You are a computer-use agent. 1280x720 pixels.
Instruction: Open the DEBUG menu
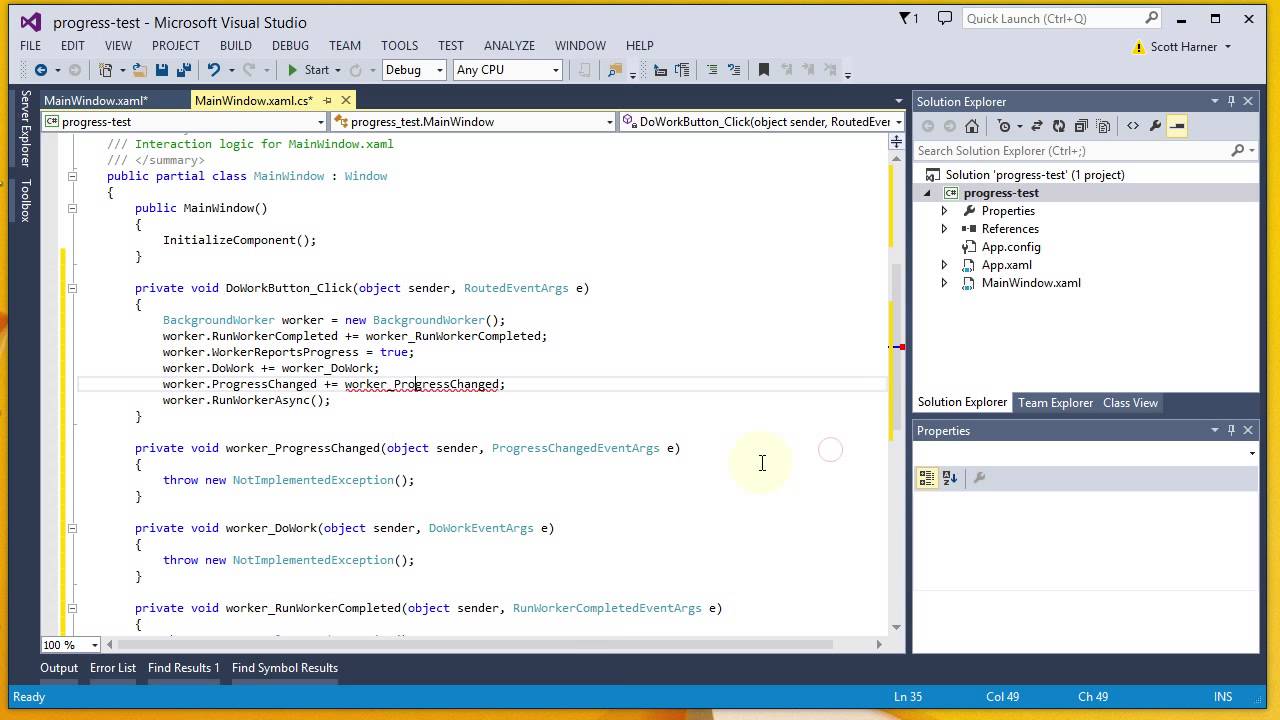290,45
